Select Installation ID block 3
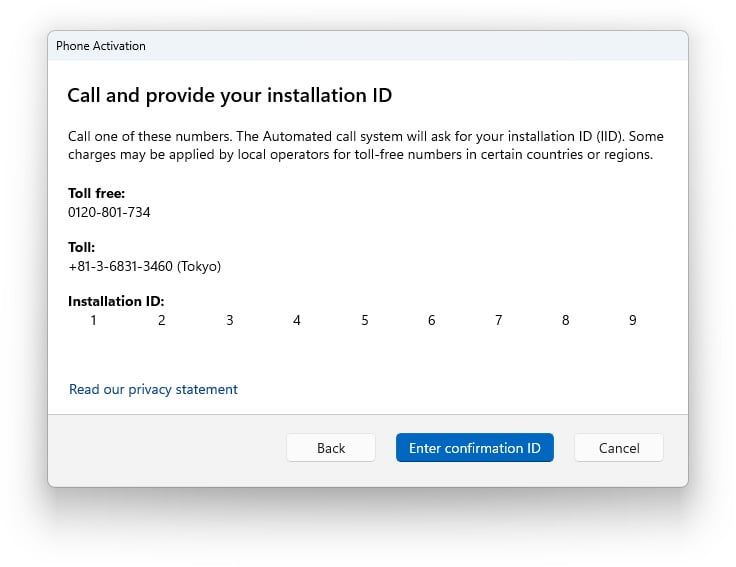The height and width of the screenshot is (567, 736). (x=230, y=321)
